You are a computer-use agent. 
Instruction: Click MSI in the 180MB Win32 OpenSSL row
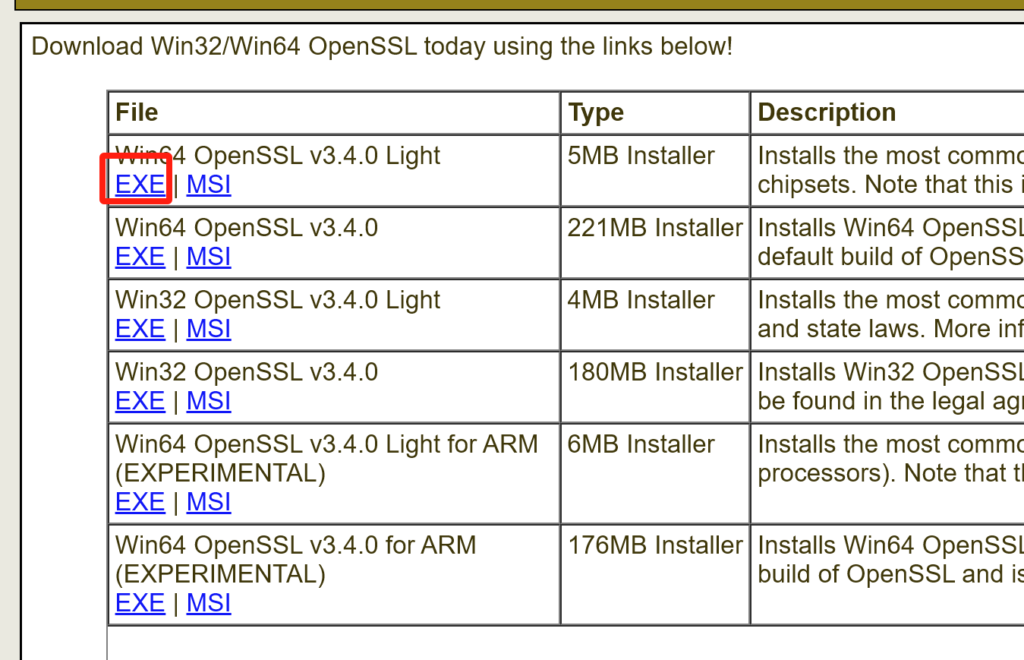pos(208,401)
